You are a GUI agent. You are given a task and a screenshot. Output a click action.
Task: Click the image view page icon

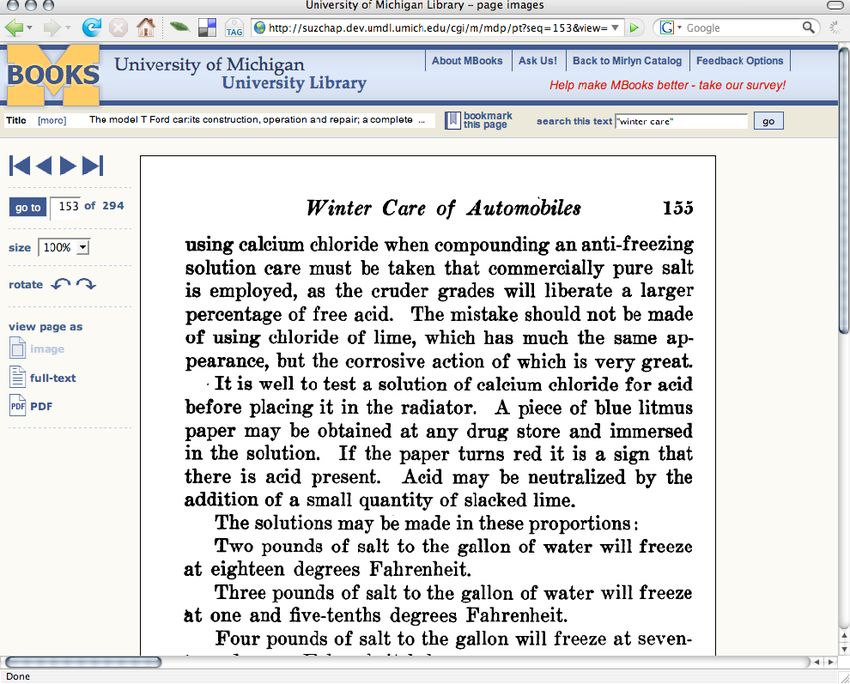click(x=17, y=348)
